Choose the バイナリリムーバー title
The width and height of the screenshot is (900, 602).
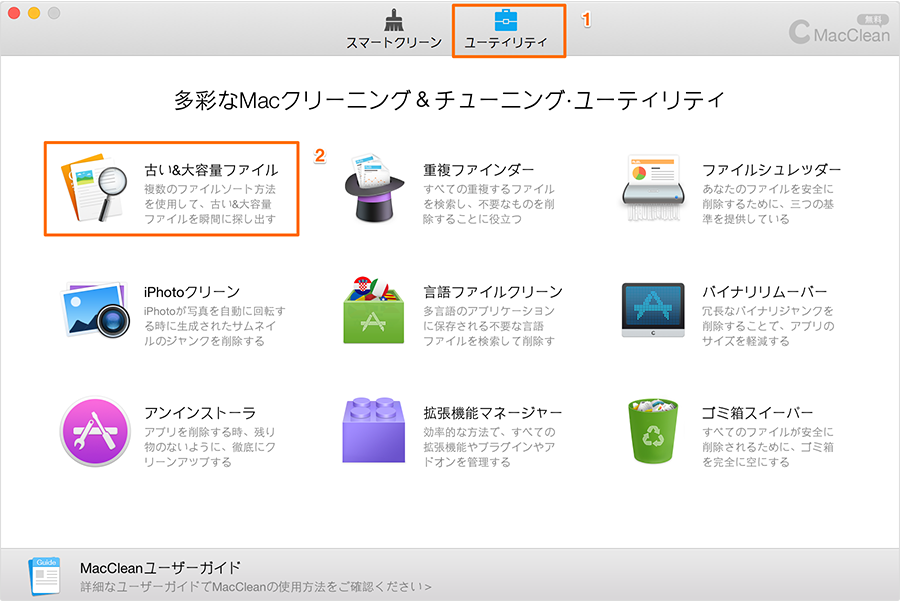point(765,292)
